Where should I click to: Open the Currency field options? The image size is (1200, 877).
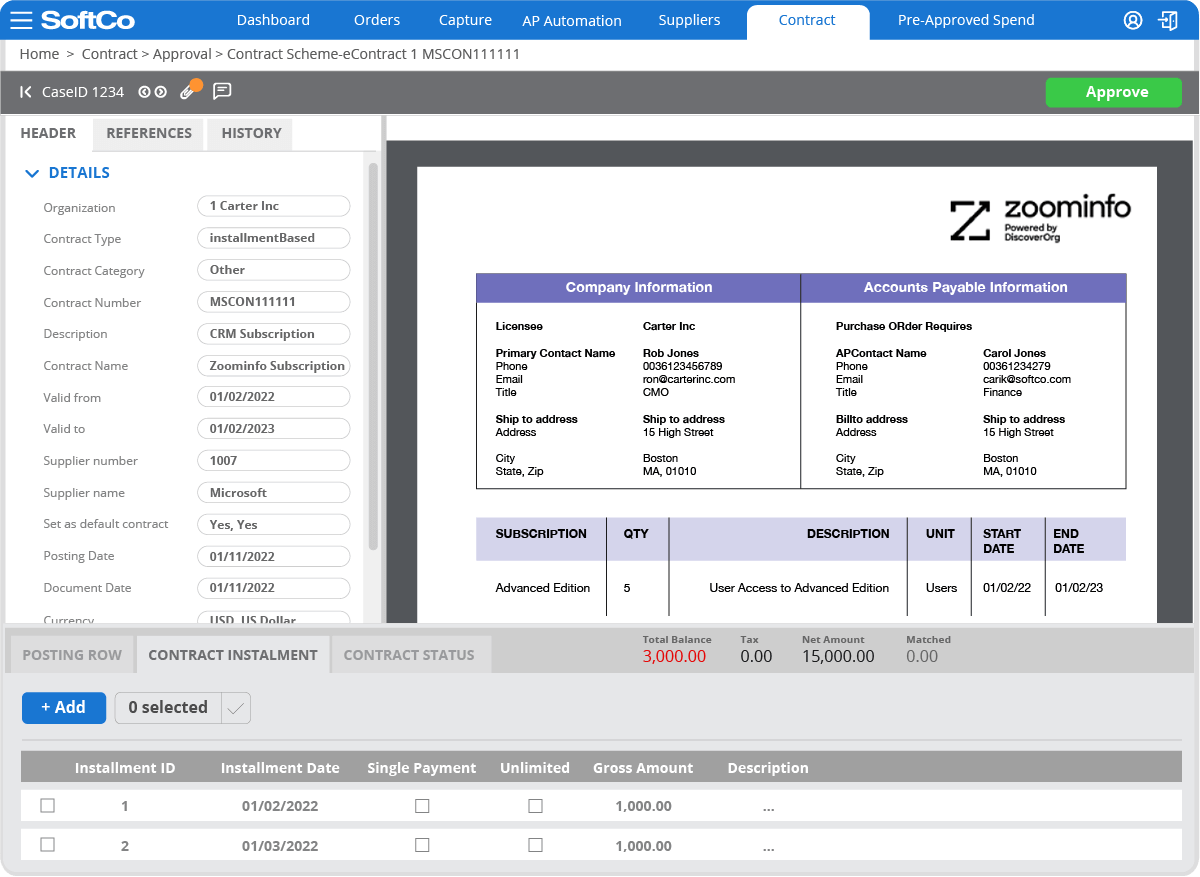pyautogui.click(x=273, y=617)
